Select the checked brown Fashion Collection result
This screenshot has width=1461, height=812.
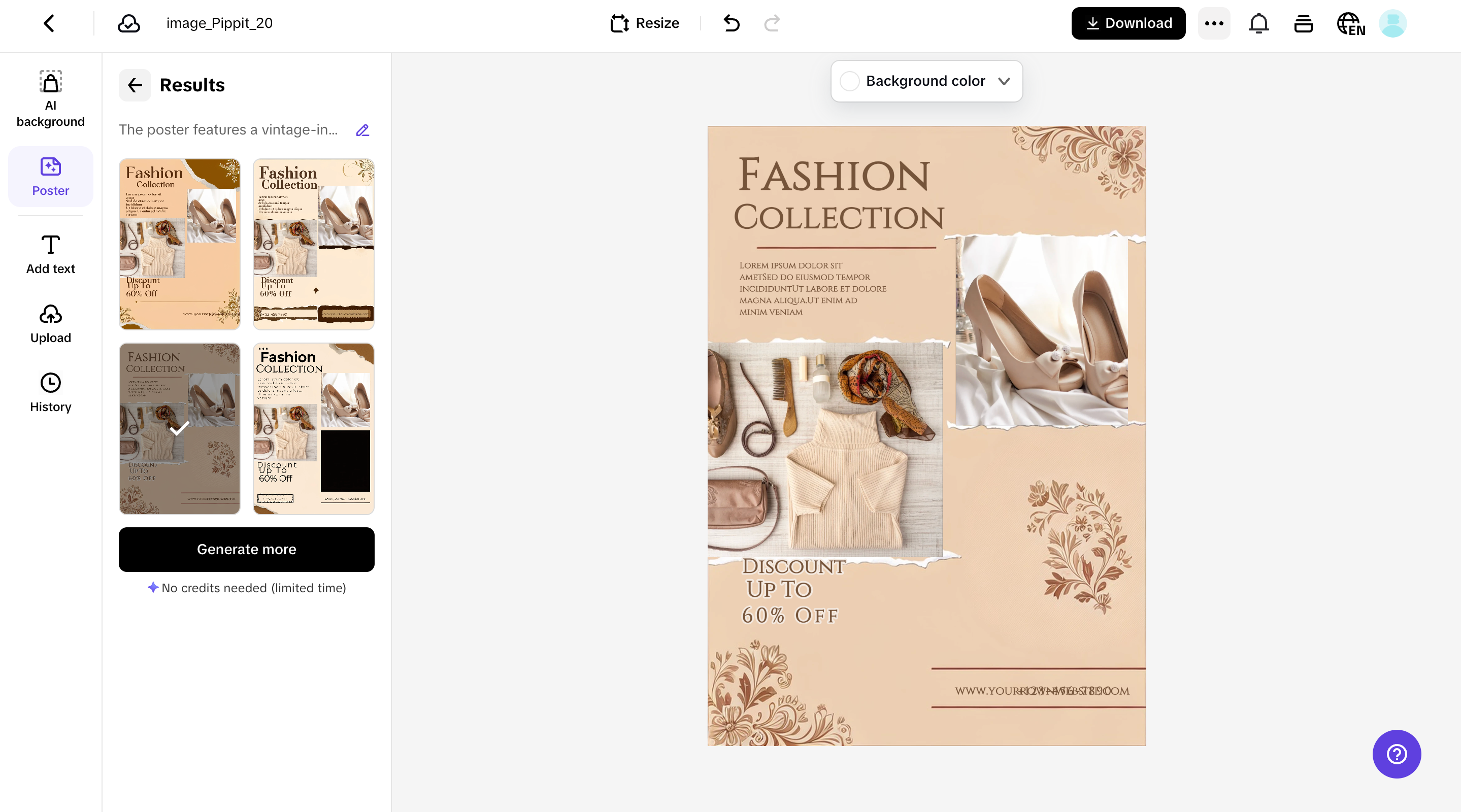[179, 429]
